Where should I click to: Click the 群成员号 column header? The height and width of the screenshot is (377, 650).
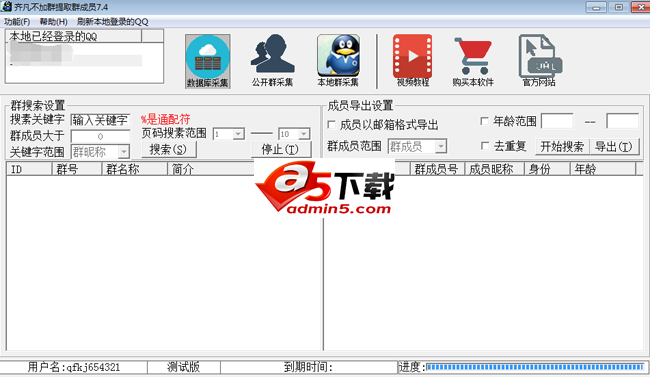point(437,169)
